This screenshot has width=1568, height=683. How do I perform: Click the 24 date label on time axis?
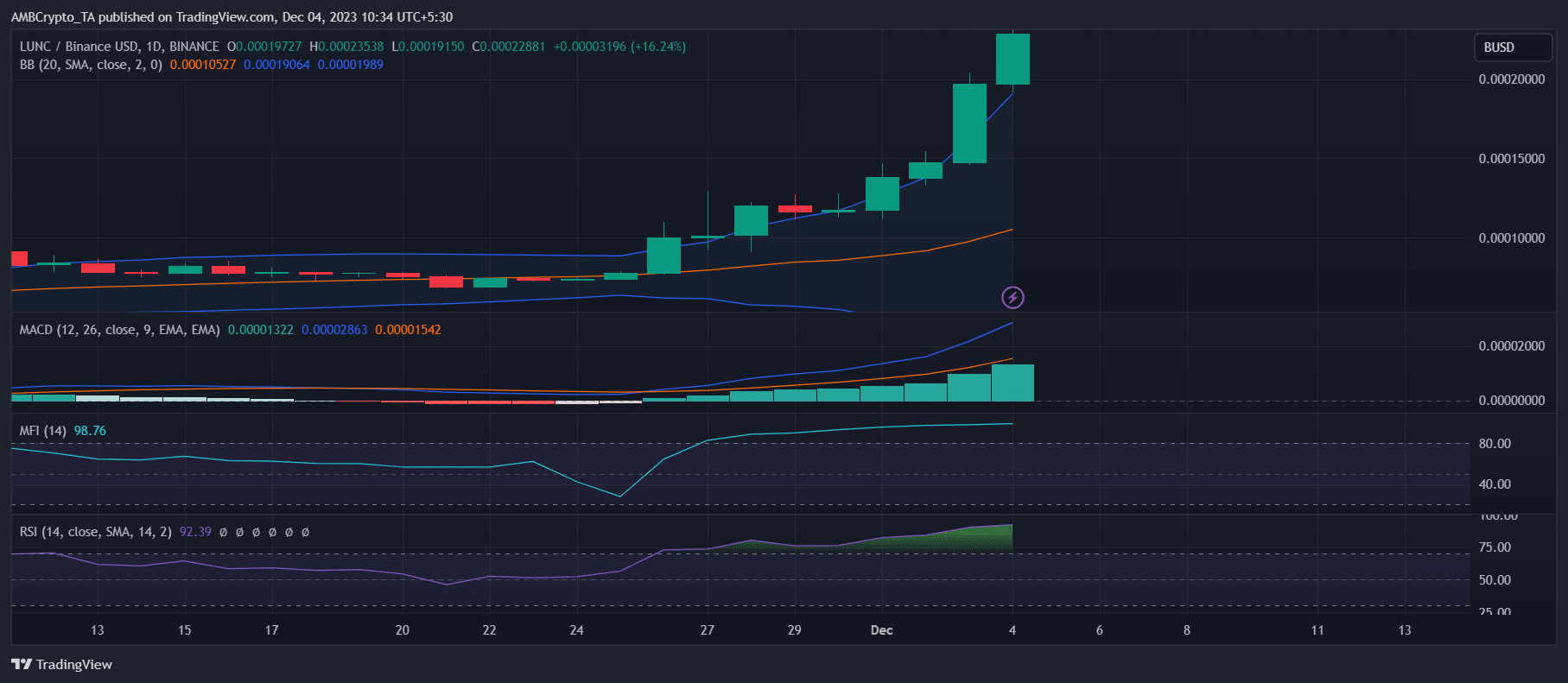click(576, 630)
